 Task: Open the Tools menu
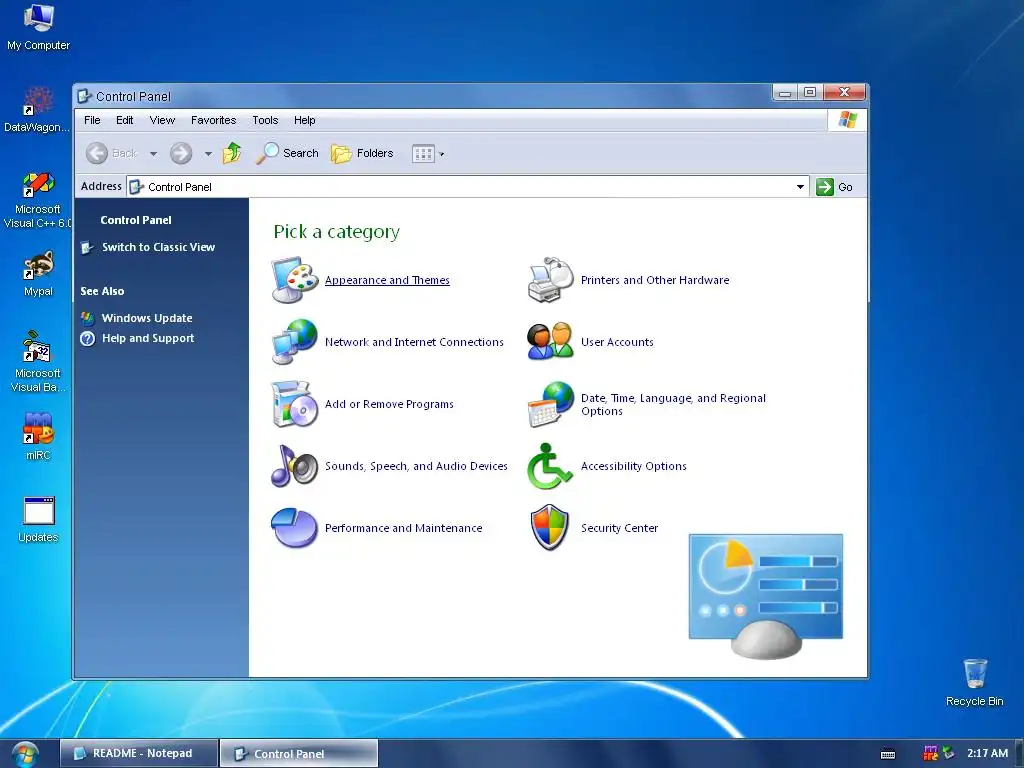[265, 120]
